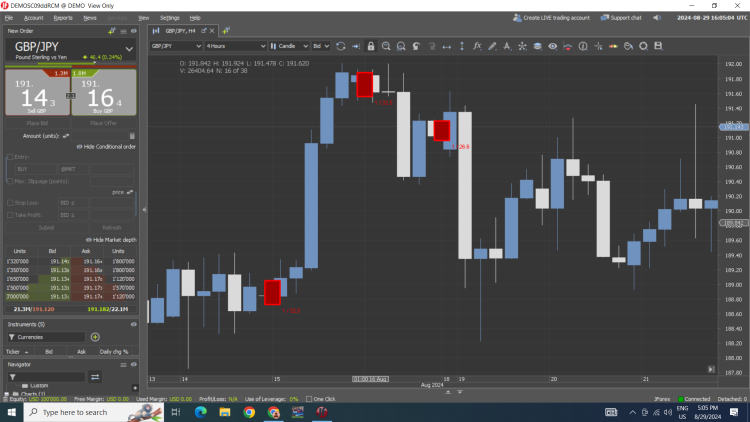750x422 pixels.
Task: Click the Currencies filter field
Action: pyautogui.click(x=46, y=337)
